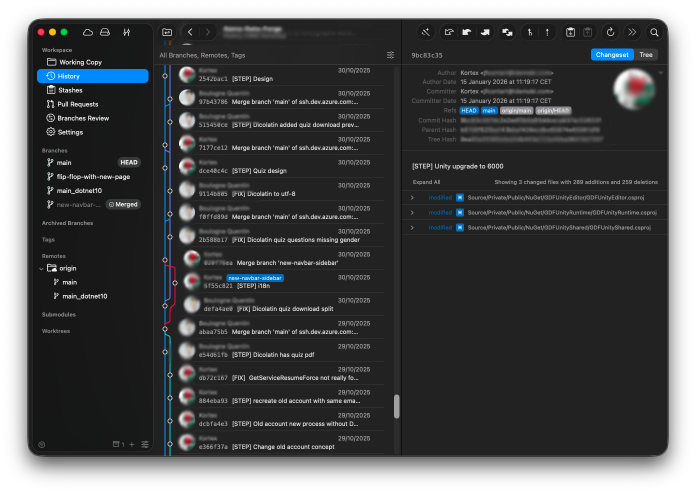Expand the GDFUnityShared.csproj file diff
This screenshot has width=696, height=493.
click(412, 228)
